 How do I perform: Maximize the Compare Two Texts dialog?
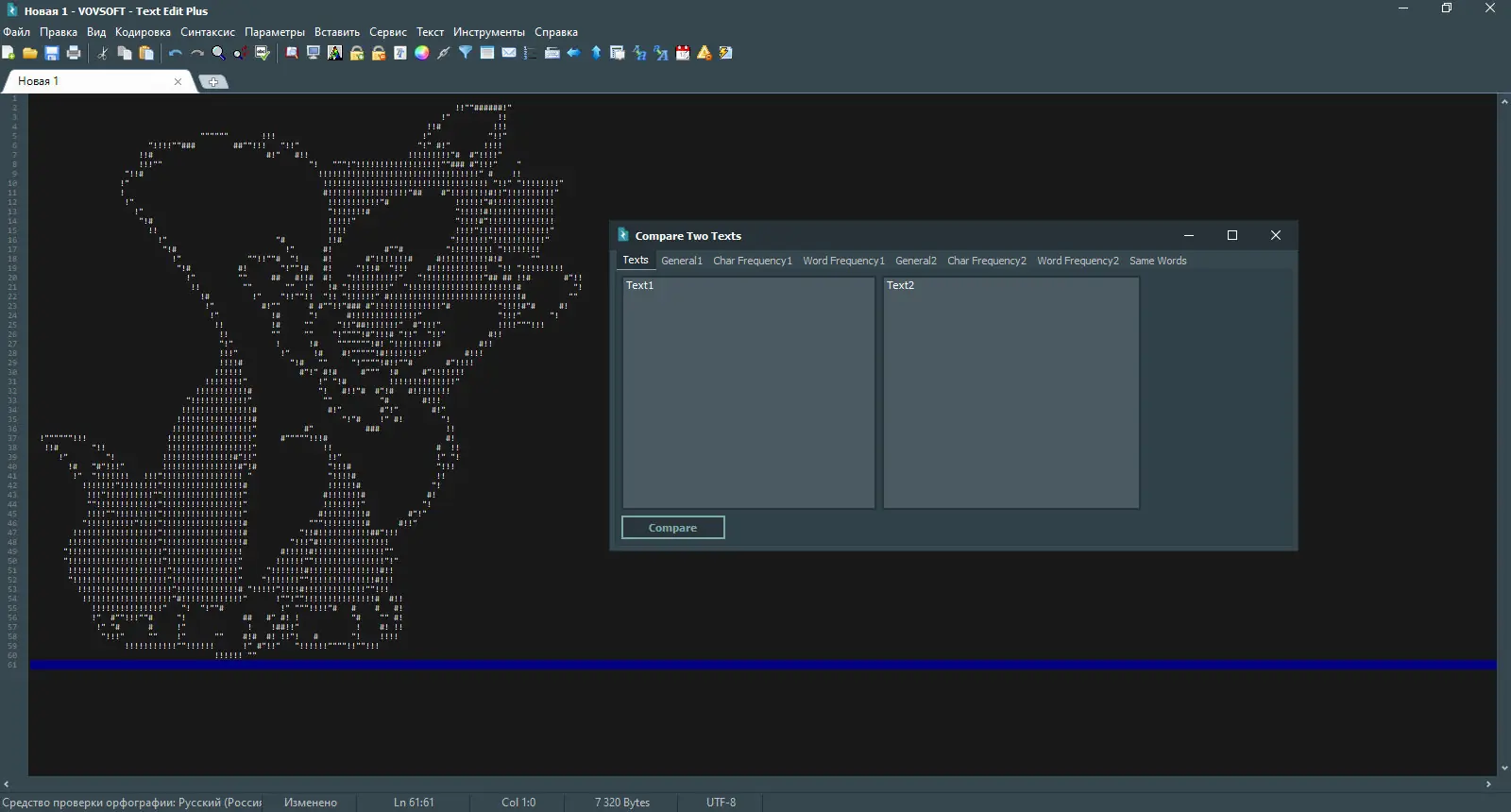pos(1232,235)
